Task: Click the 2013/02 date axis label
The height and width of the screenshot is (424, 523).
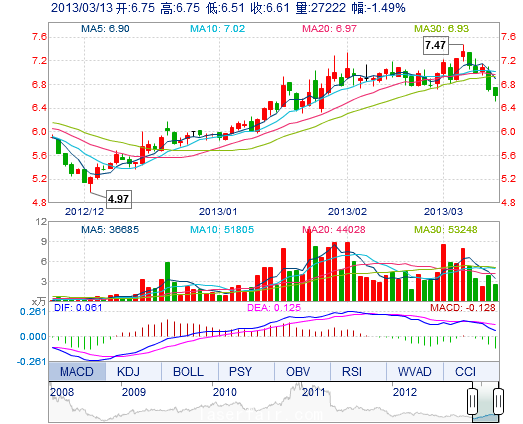Action: coord(347,211)
